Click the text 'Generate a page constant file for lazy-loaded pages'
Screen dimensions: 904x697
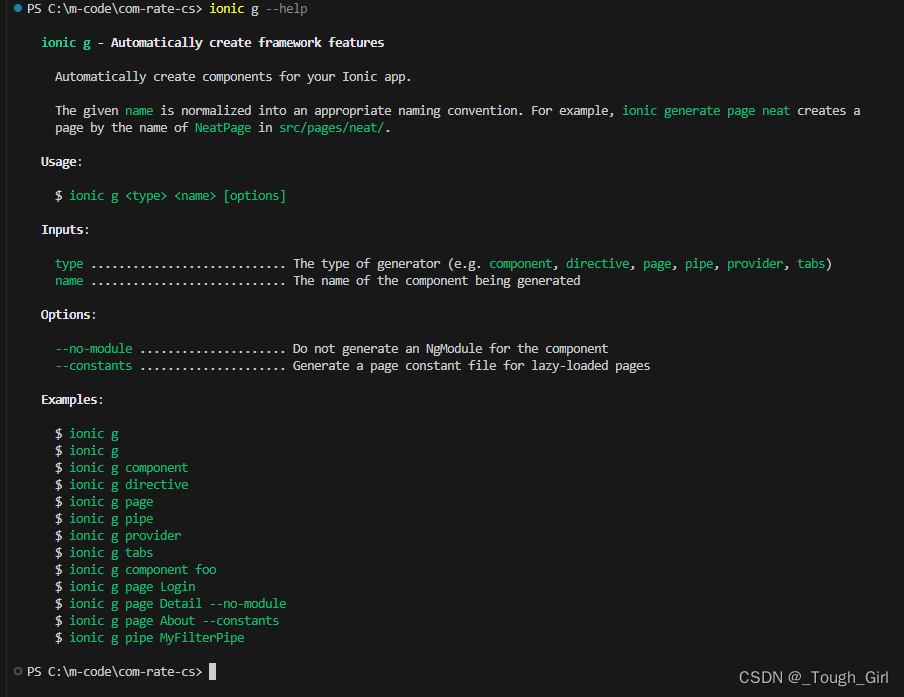coord(471,366)
